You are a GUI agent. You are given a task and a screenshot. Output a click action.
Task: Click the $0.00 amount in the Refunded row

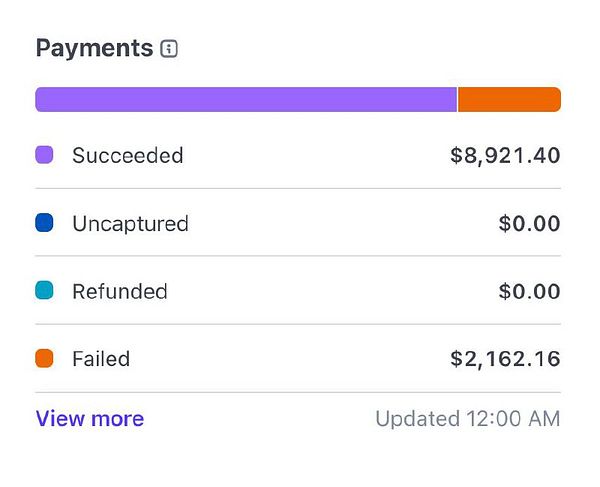click(529, 291)
